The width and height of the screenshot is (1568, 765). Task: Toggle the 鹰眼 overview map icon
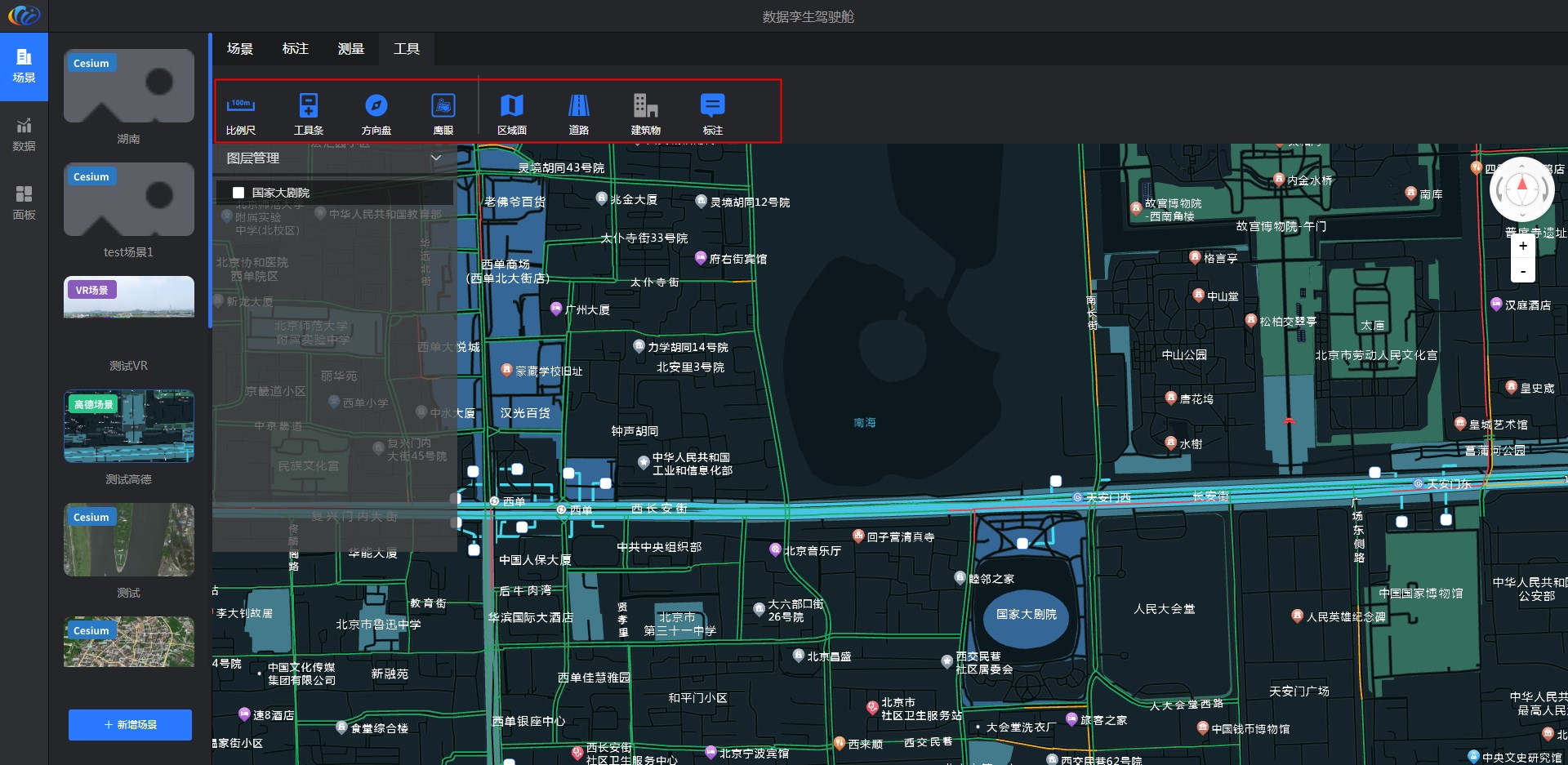click(x=443, y=106)
